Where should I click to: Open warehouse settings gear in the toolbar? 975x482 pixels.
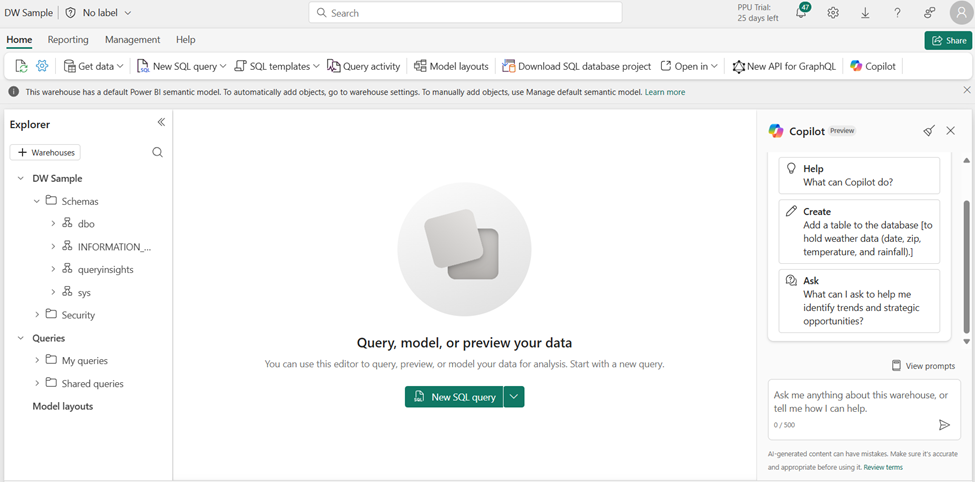(x=42, y=66)
